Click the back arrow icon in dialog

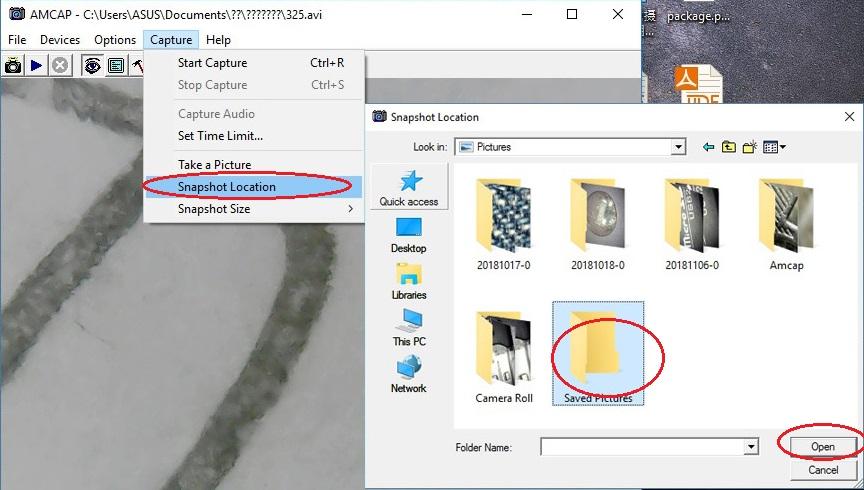[x=709, y=147]
